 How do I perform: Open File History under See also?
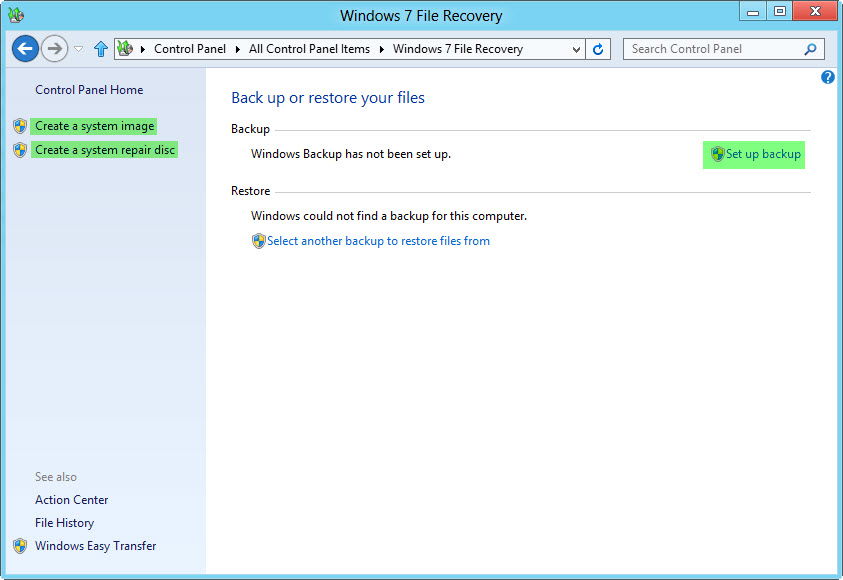pos(65,523)
